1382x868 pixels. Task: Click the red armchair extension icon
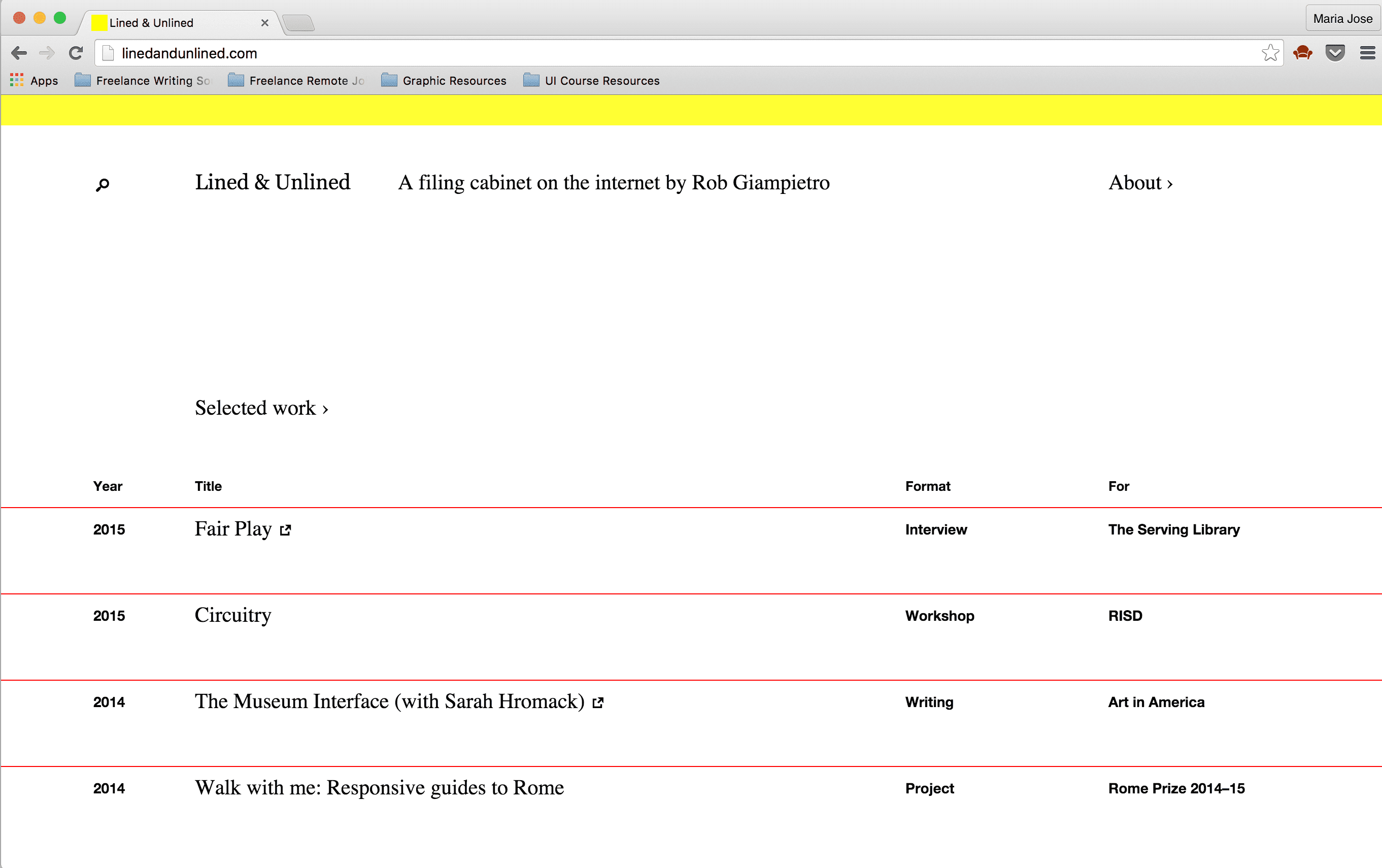(1303, 53)
